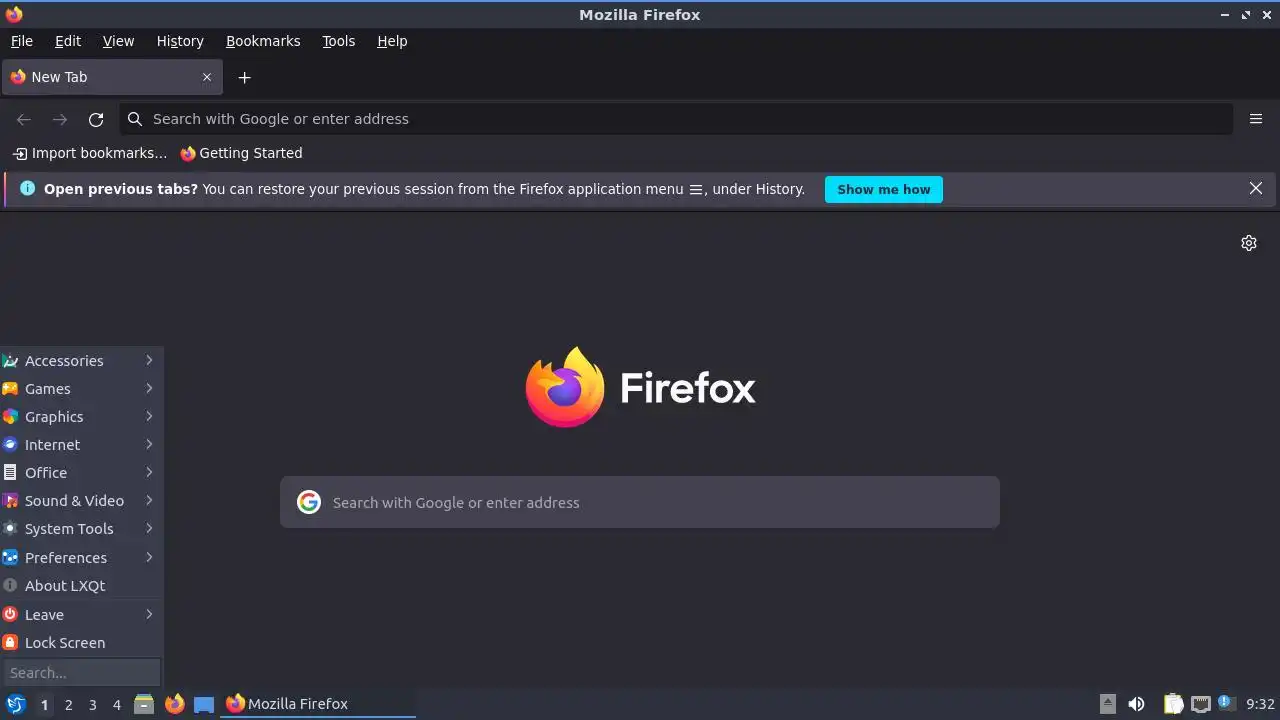Open the Getting Started bookmark
Image resolution: width=1280 pixels, height=720 pixels.
241,153
